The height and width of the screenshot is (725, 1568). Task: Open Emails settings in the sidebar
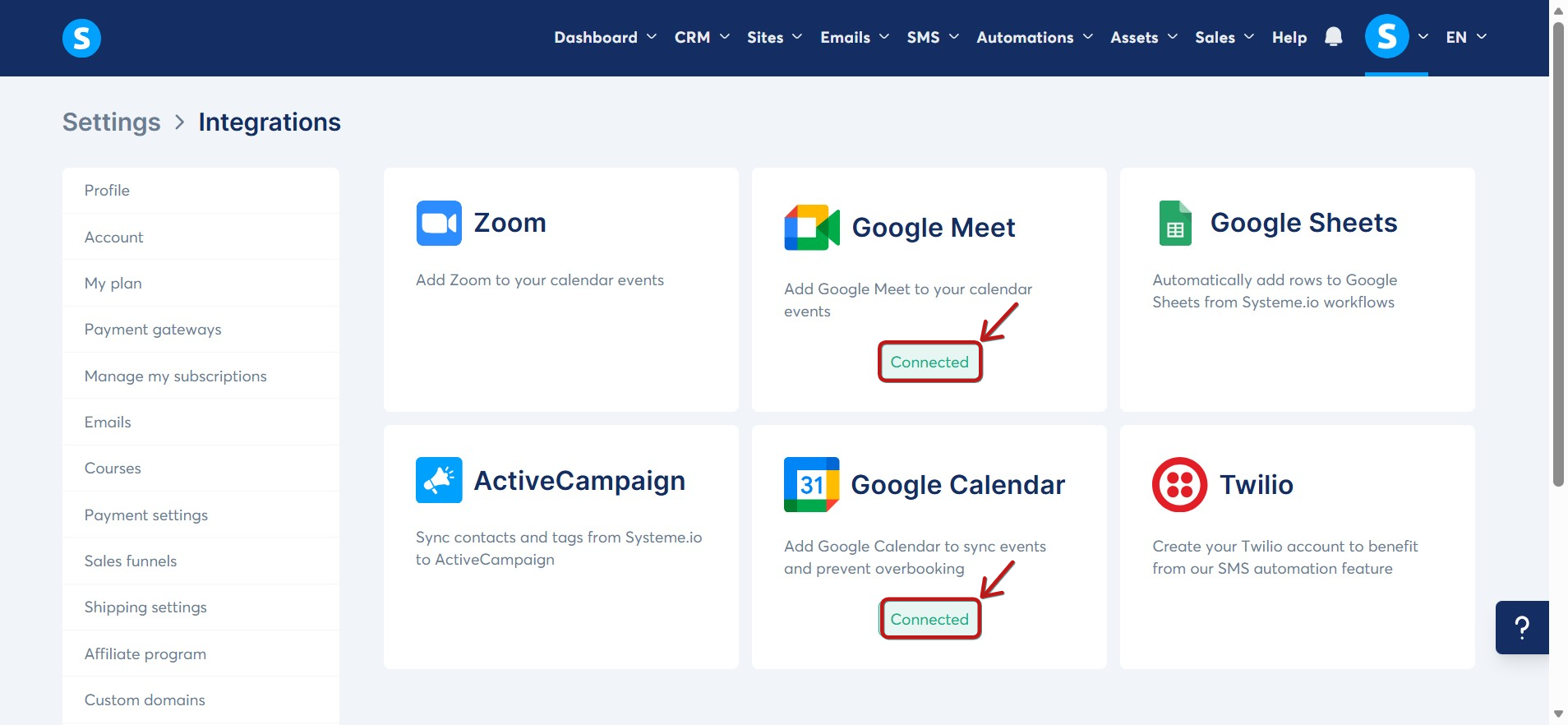[x=201, y=422]
